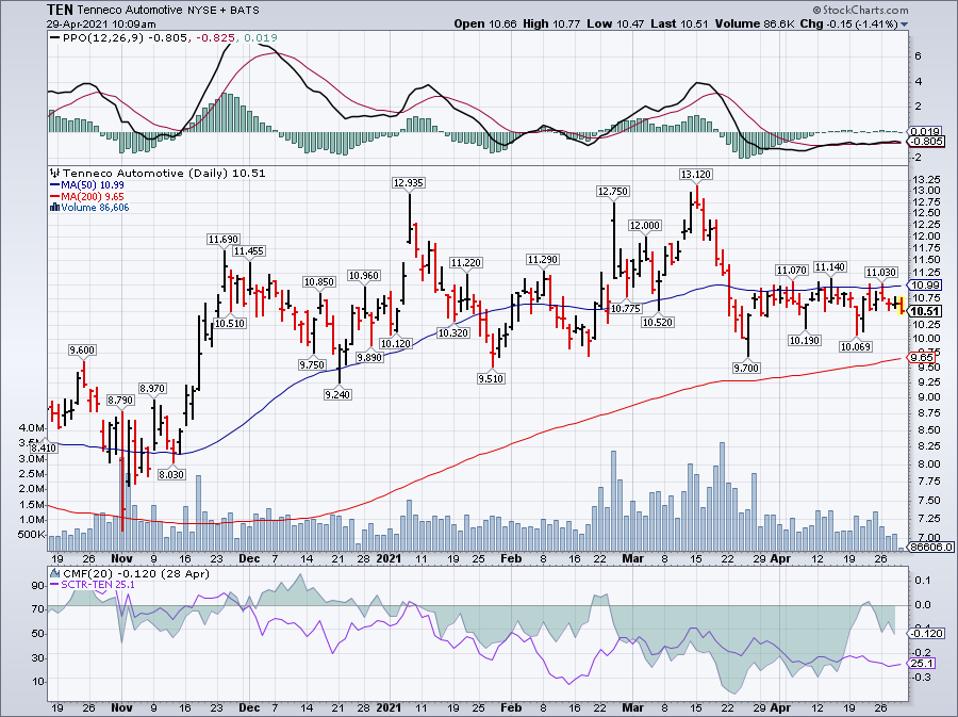Click the 10.960 price label
Viewport: 958px width, 717px height.
[x=364, y=275]
